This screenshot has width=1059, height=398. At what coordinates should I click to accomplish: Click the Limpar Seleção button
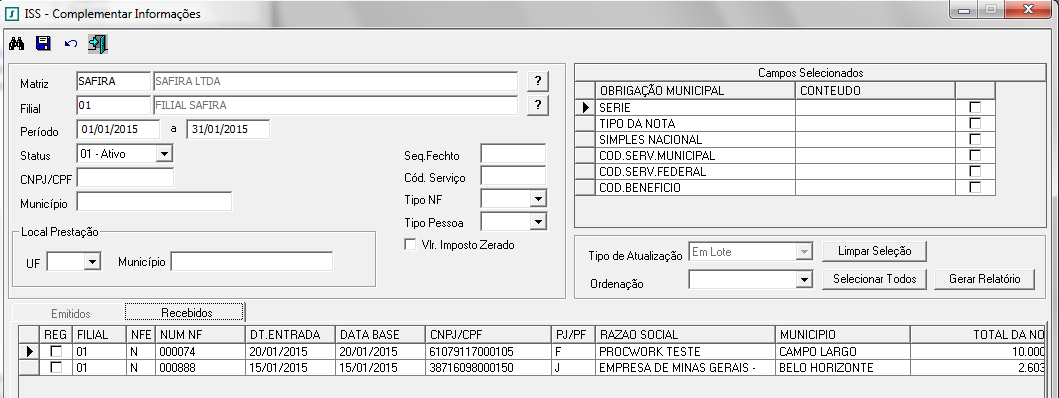(874, 251)
